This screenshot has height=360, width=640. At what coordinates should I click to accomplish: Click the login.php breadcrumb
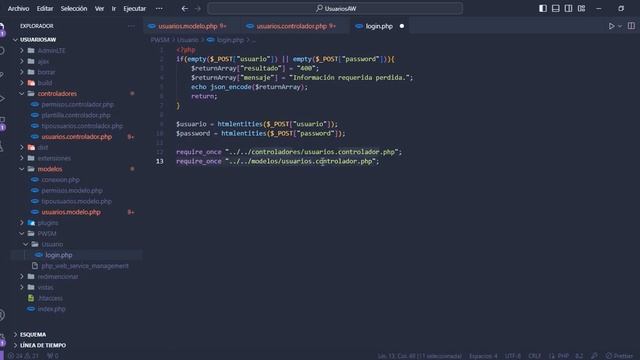(230, 40)
